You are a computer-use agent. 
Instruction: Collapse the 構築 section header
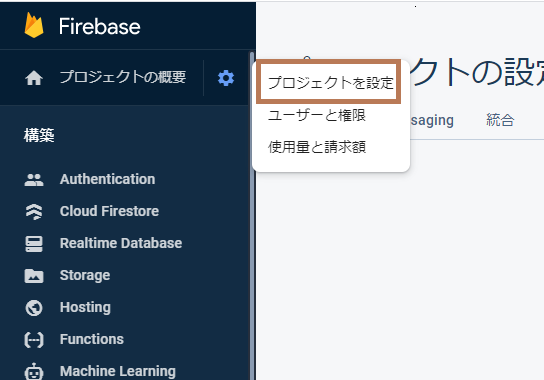click(39, 135)
